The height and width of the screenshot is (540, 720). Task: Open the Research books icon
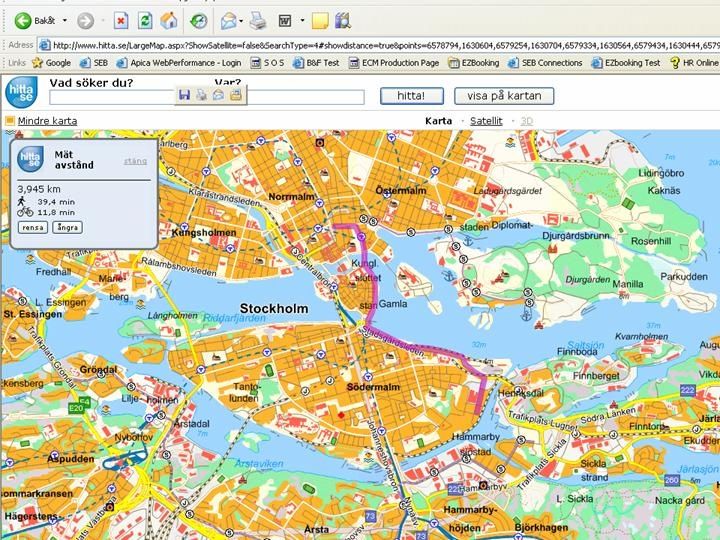(343, 21)
